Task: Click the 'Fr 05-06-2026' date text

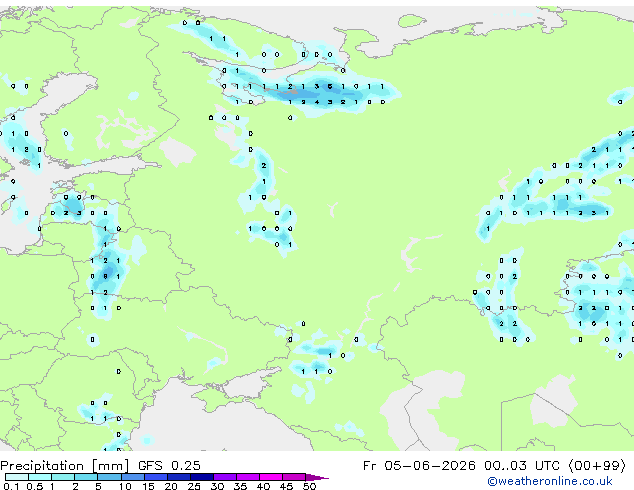Action: tap(419, 466)
